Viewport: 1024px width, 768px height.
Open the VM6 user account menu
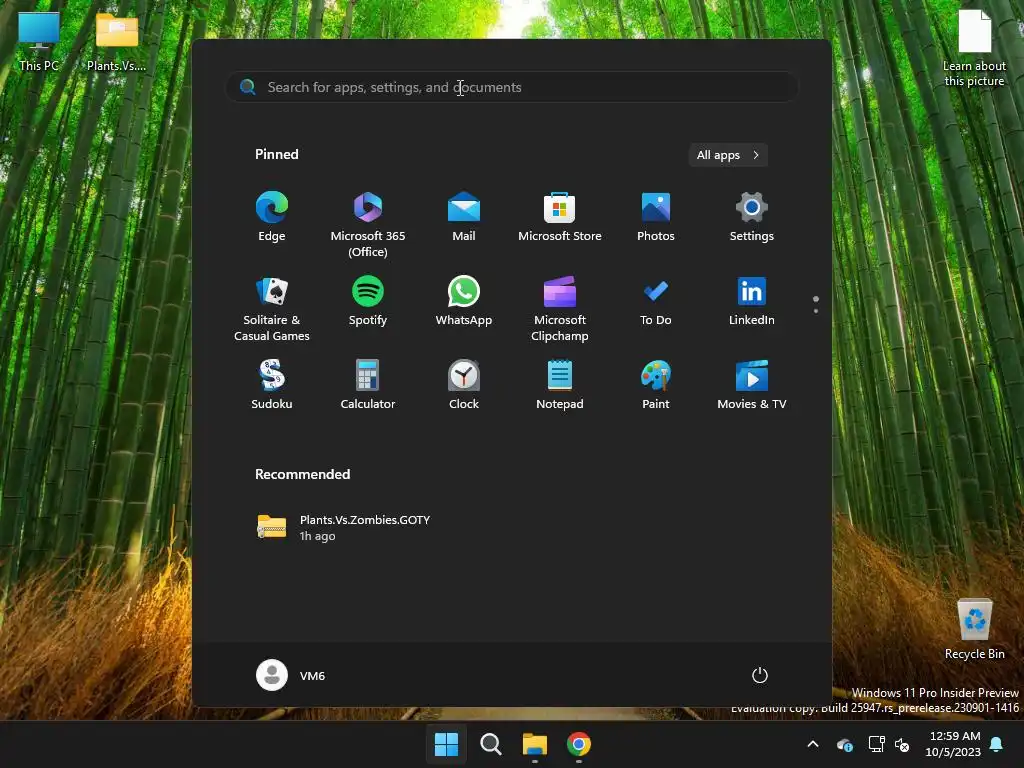291,675
